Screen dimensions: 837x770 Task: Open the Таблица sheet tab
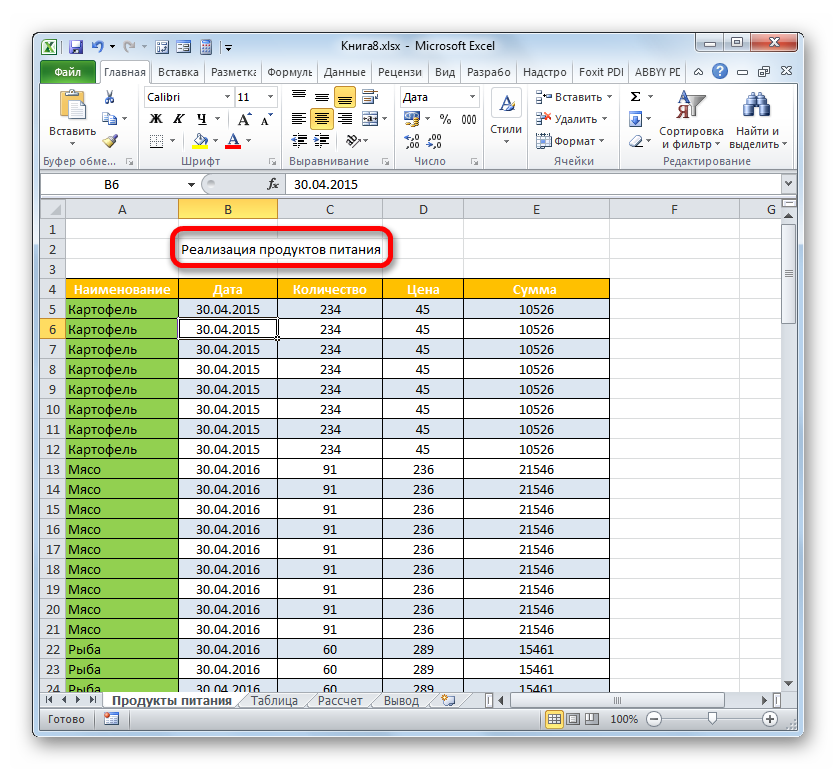[x=273, y=701]
